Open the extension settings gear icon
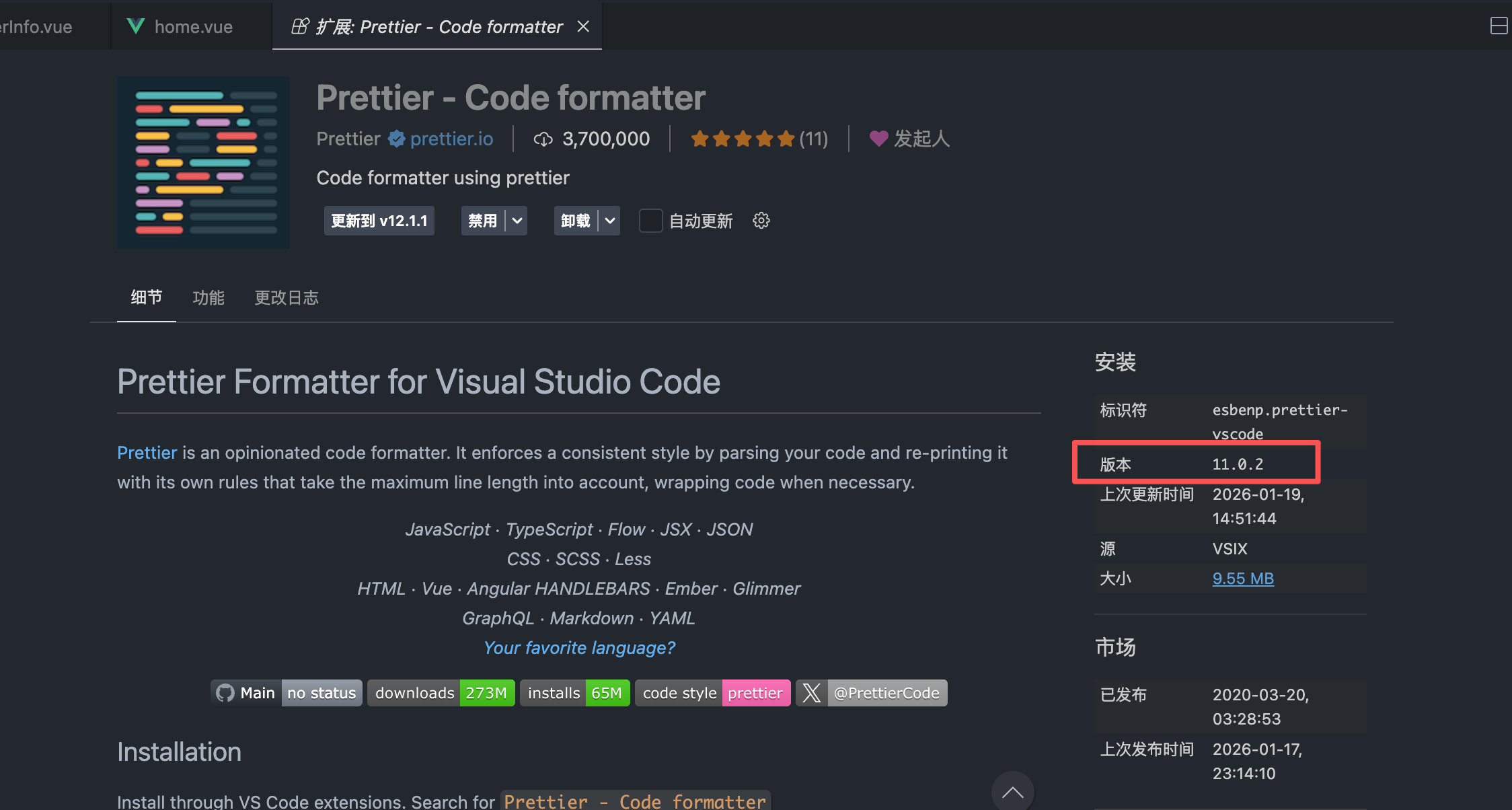The width and height of the screenshot is (1512, 810). click(761, 221)
